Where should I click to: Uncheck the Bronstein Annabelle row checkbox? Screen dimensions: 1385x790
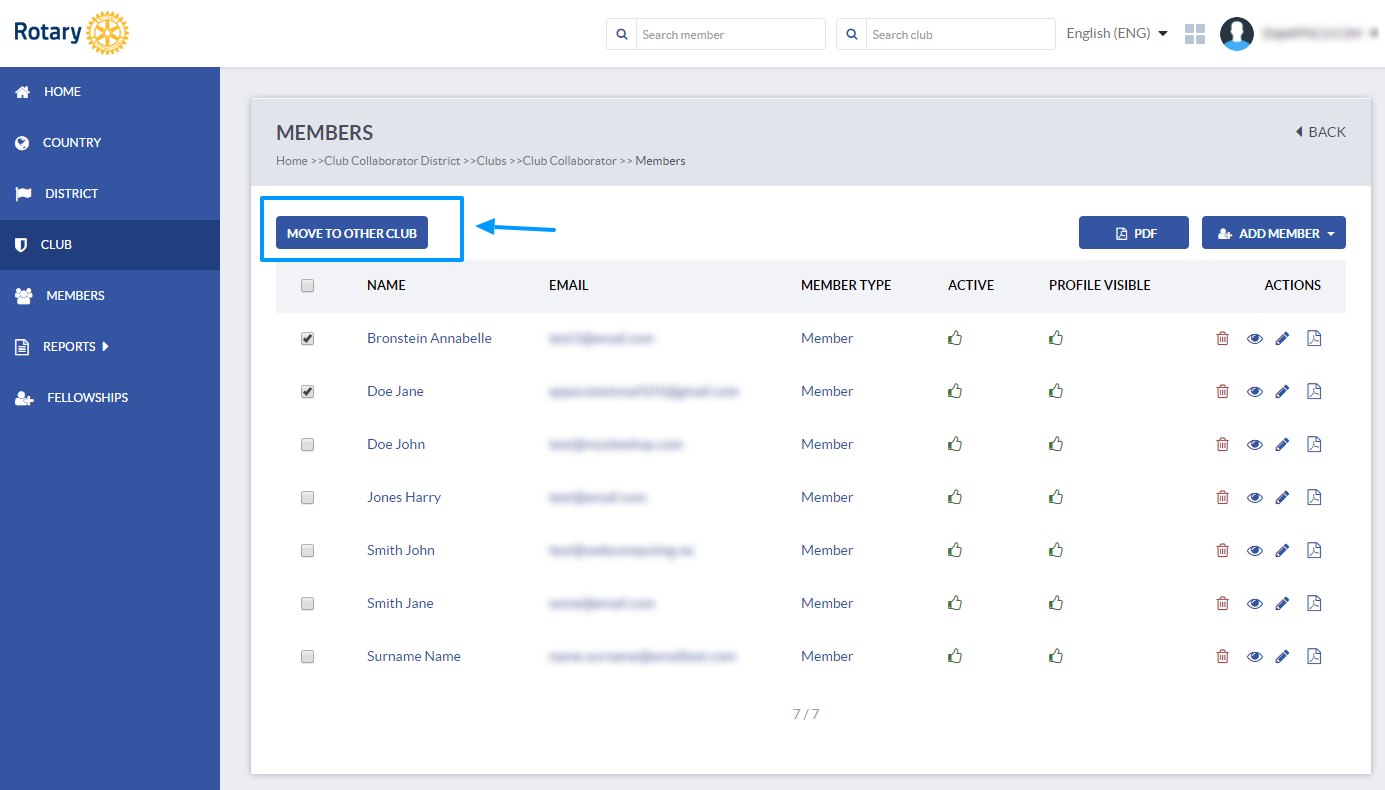pos(307,339)
